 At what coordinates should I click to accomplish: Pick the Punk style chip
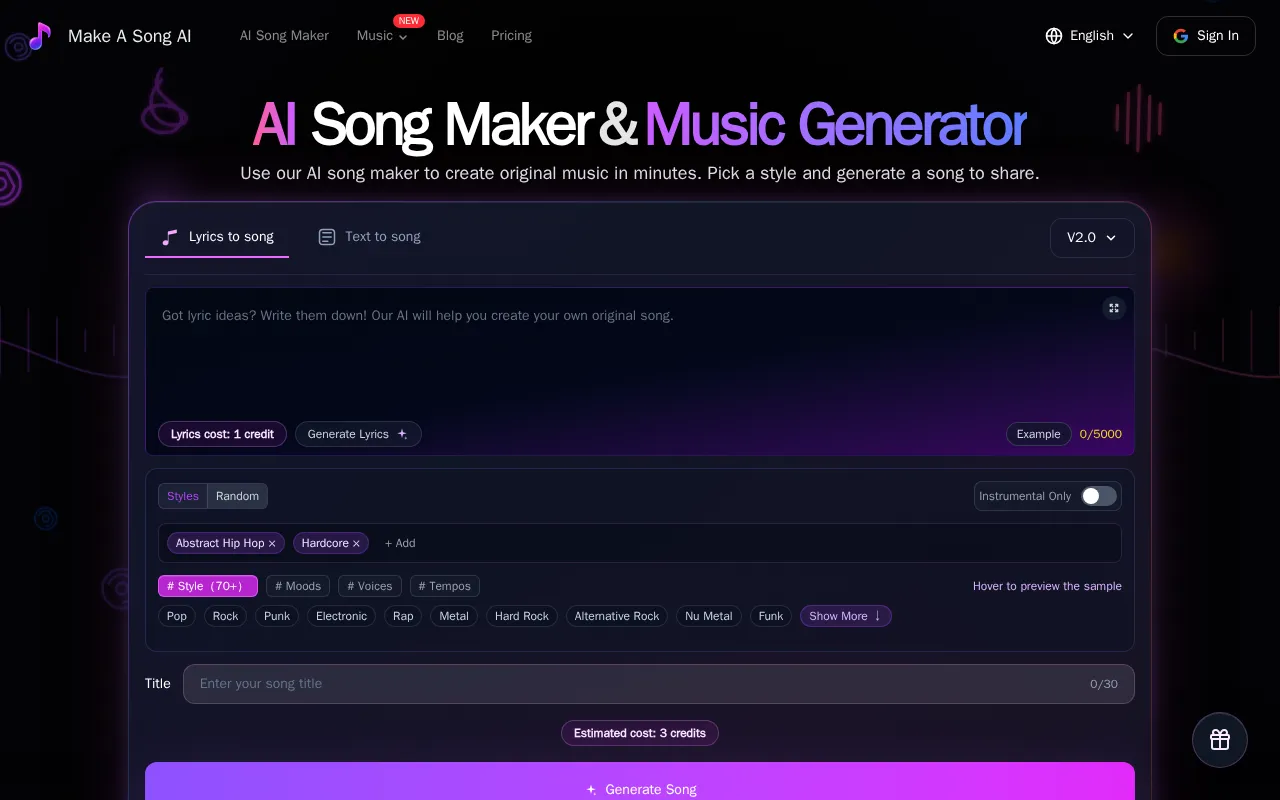pyautogui.click(x=277, y=616)
